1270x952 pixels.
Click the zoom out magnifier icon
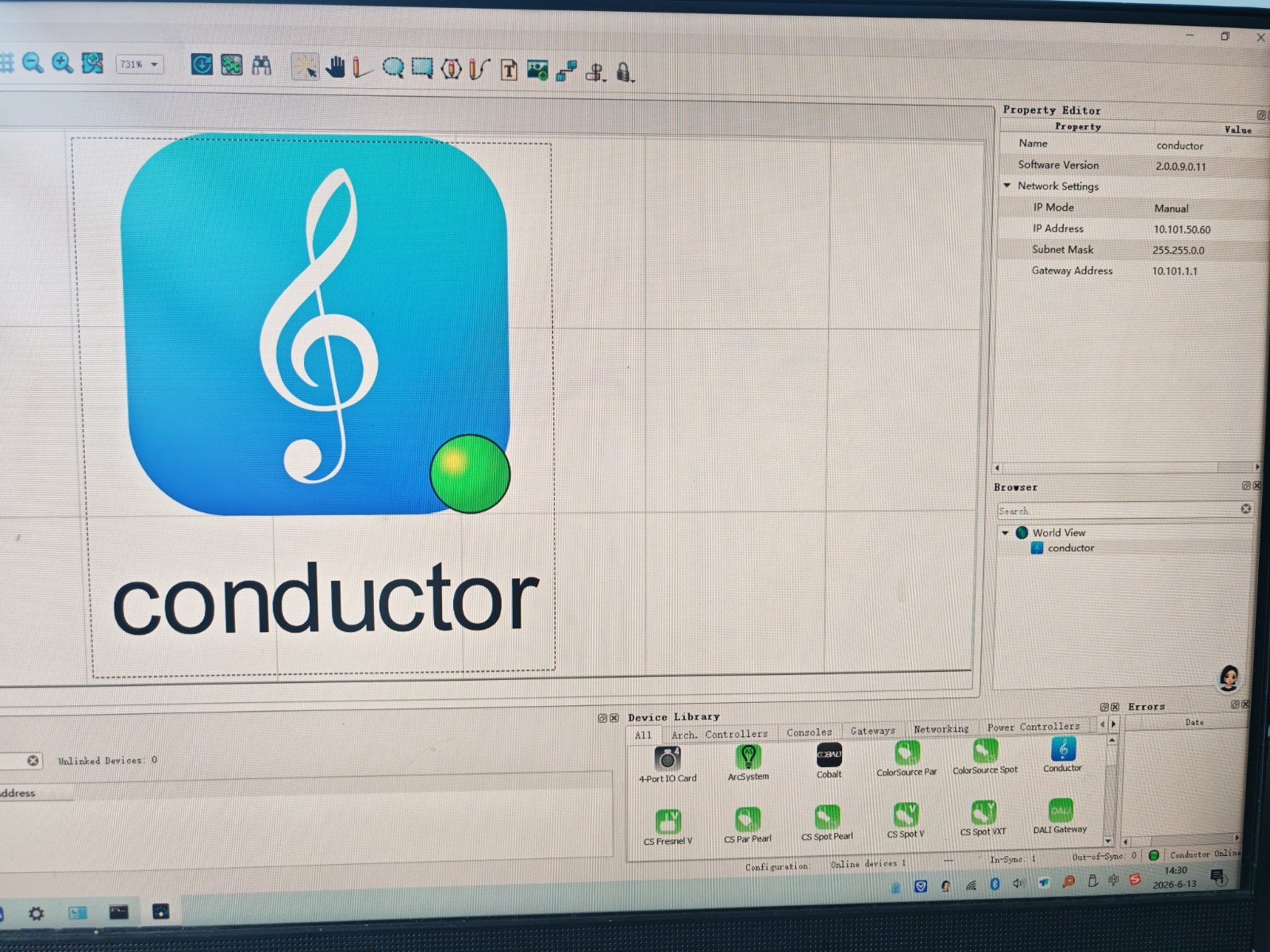[x=33, y=63]
